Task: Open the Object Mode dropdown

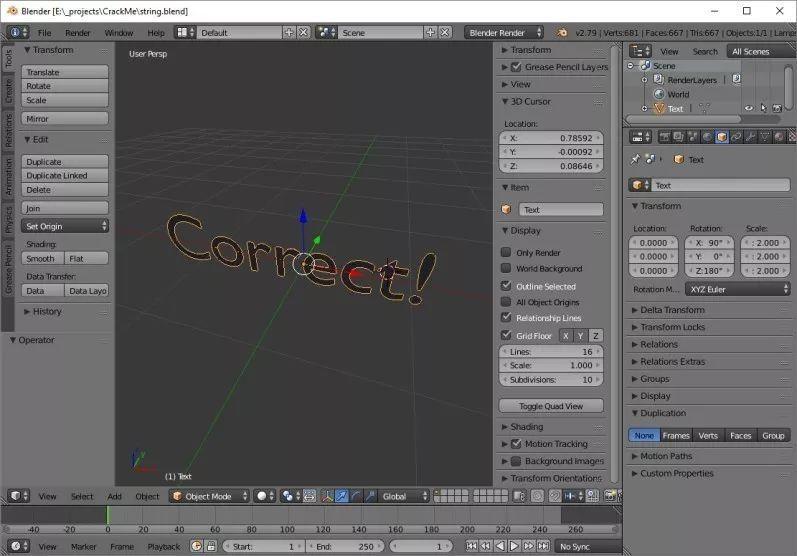Action: (209, 495)
